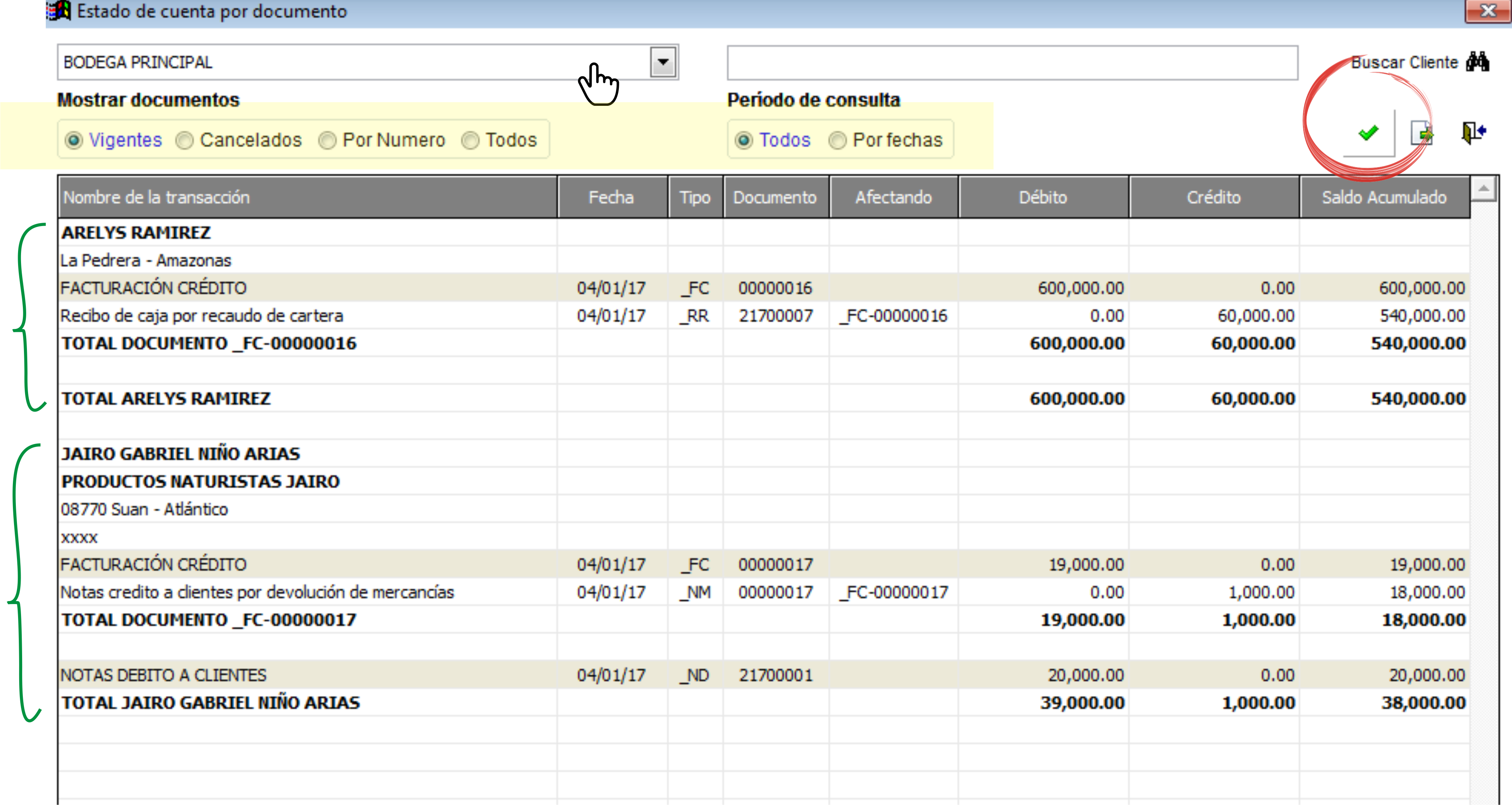Screen dimensions: 1512x805
Task: Click document 21700007 cell
Action: tap(776, 316)
